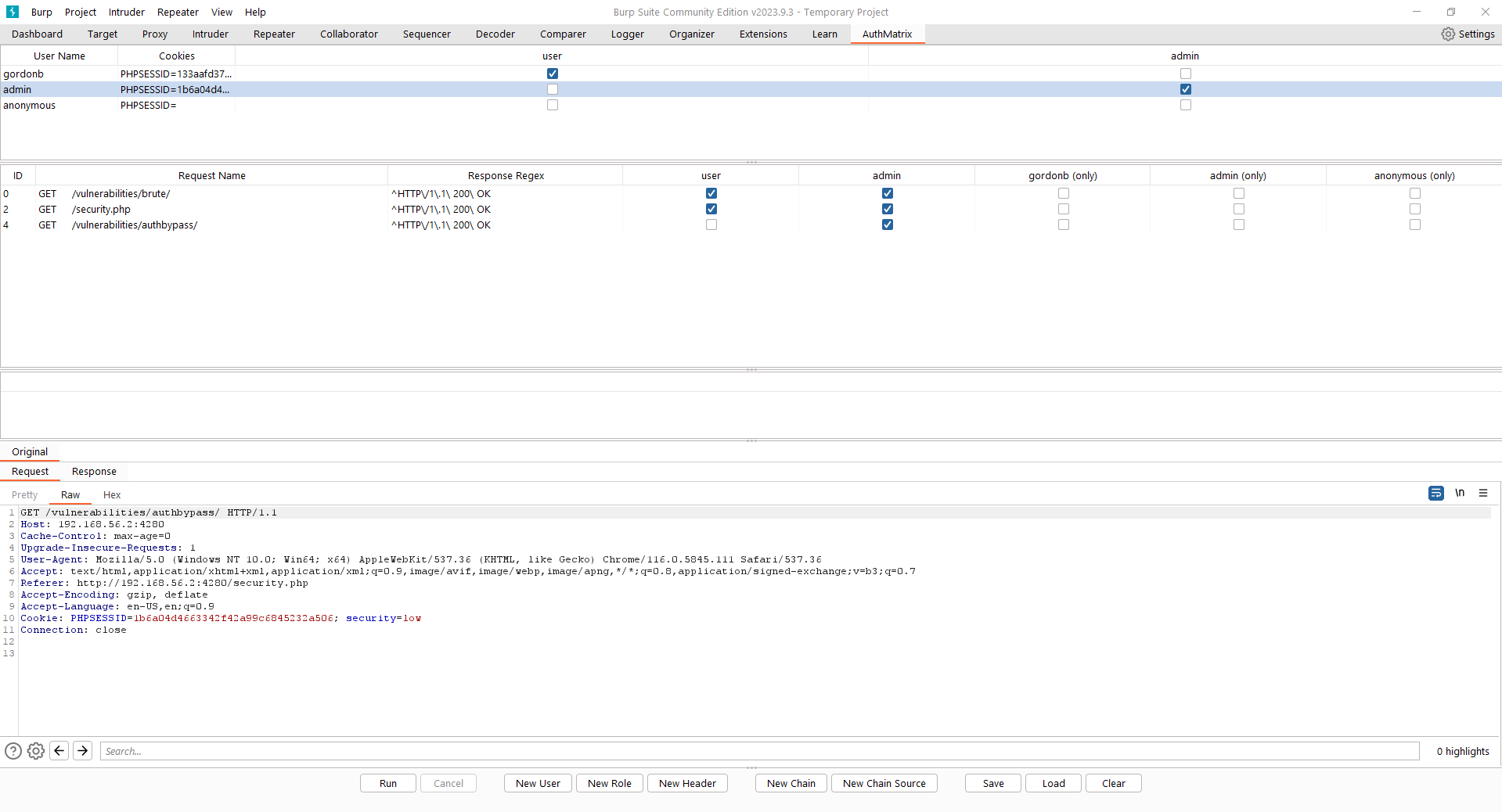1502x812 pixels.
Task: Switch editor to Hex view
Action: coord(112,494)
